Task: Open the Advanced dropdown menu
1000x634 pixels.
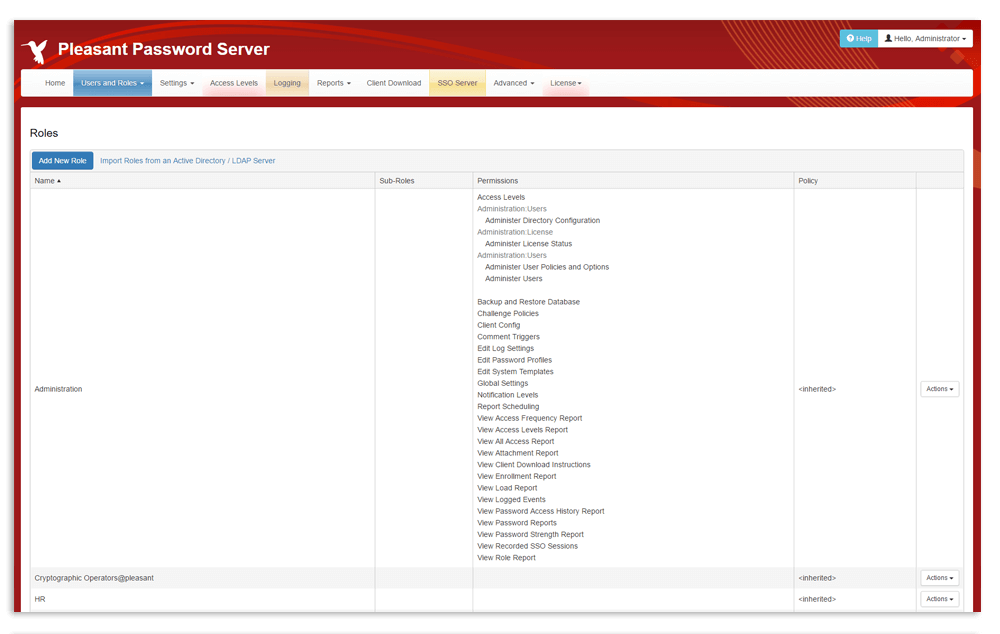Action: click(x=514, y=83)
